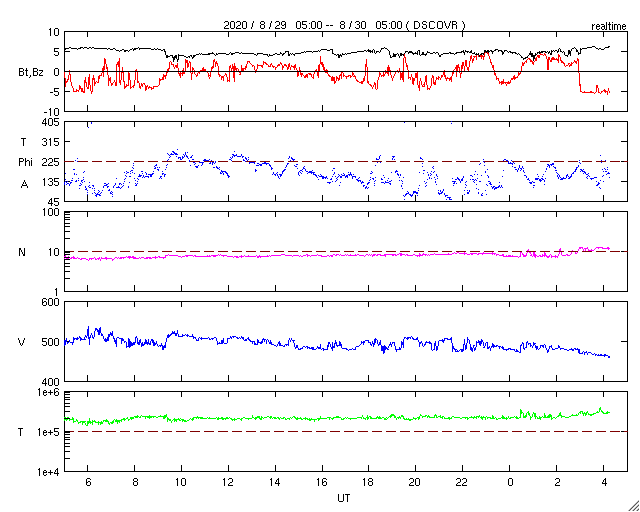Viewport: 640px width, 512px height.
Task: Click the '12' hour label on time axis
Action: (x=228, y=482)
